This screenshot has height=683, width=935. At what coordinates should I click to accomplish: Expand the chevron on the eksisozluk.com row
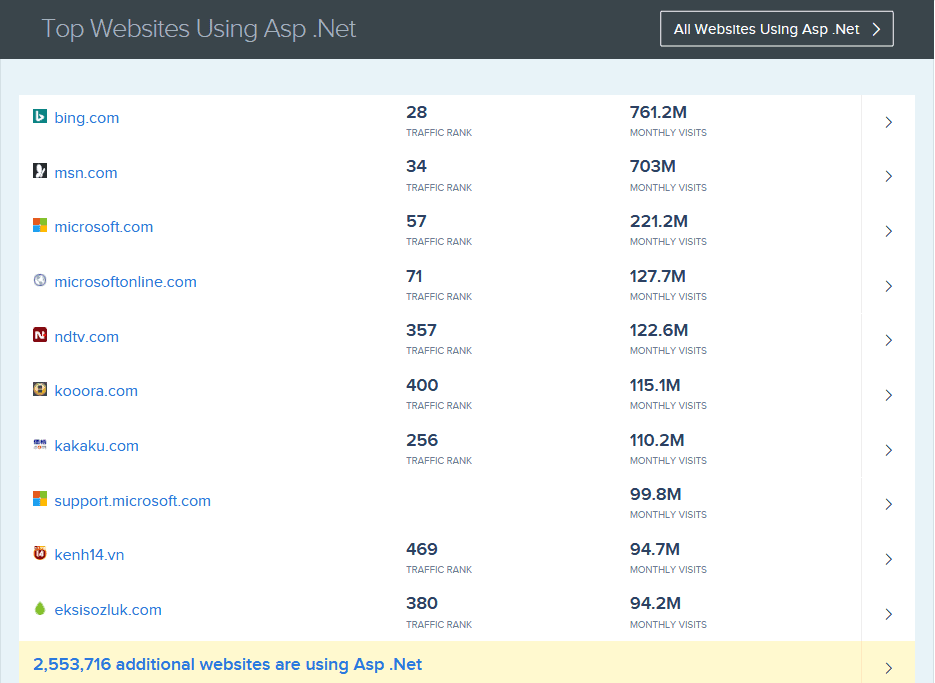point(888,614)
